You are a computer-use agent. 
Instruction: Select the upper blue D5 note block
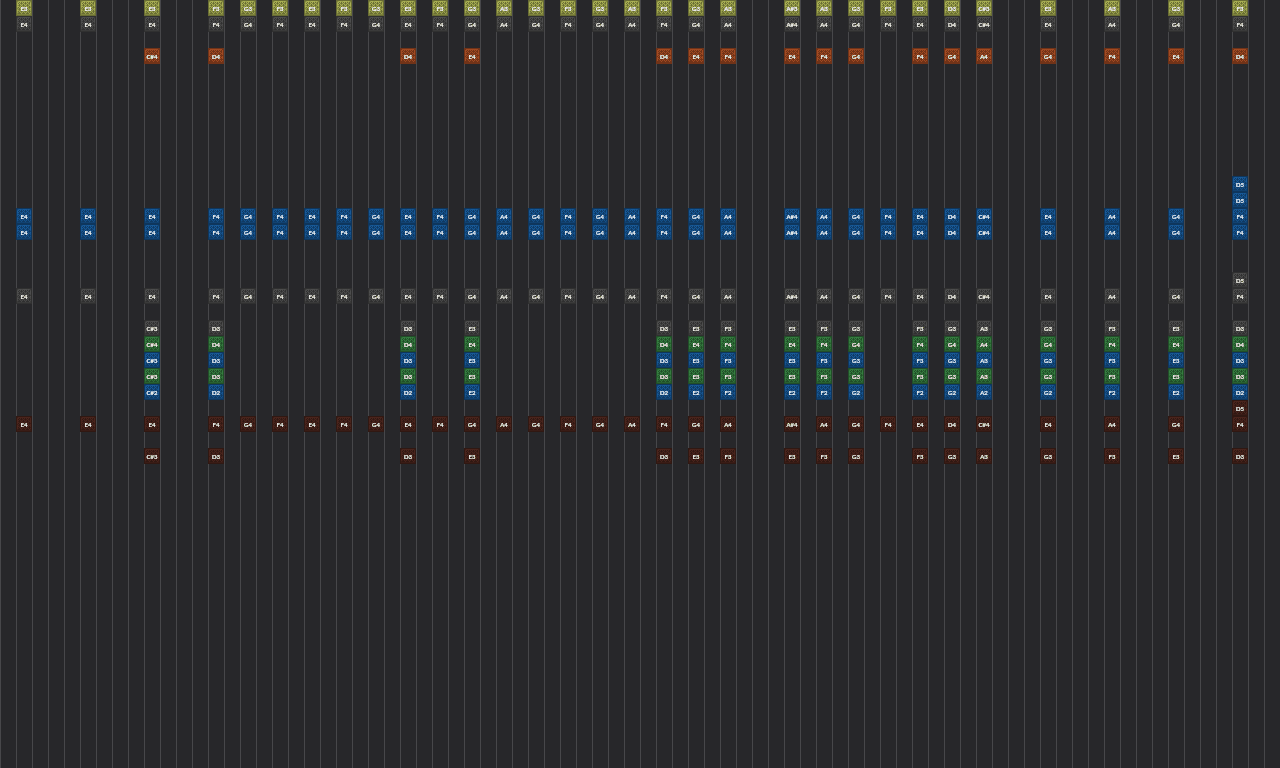(1240, 184)
